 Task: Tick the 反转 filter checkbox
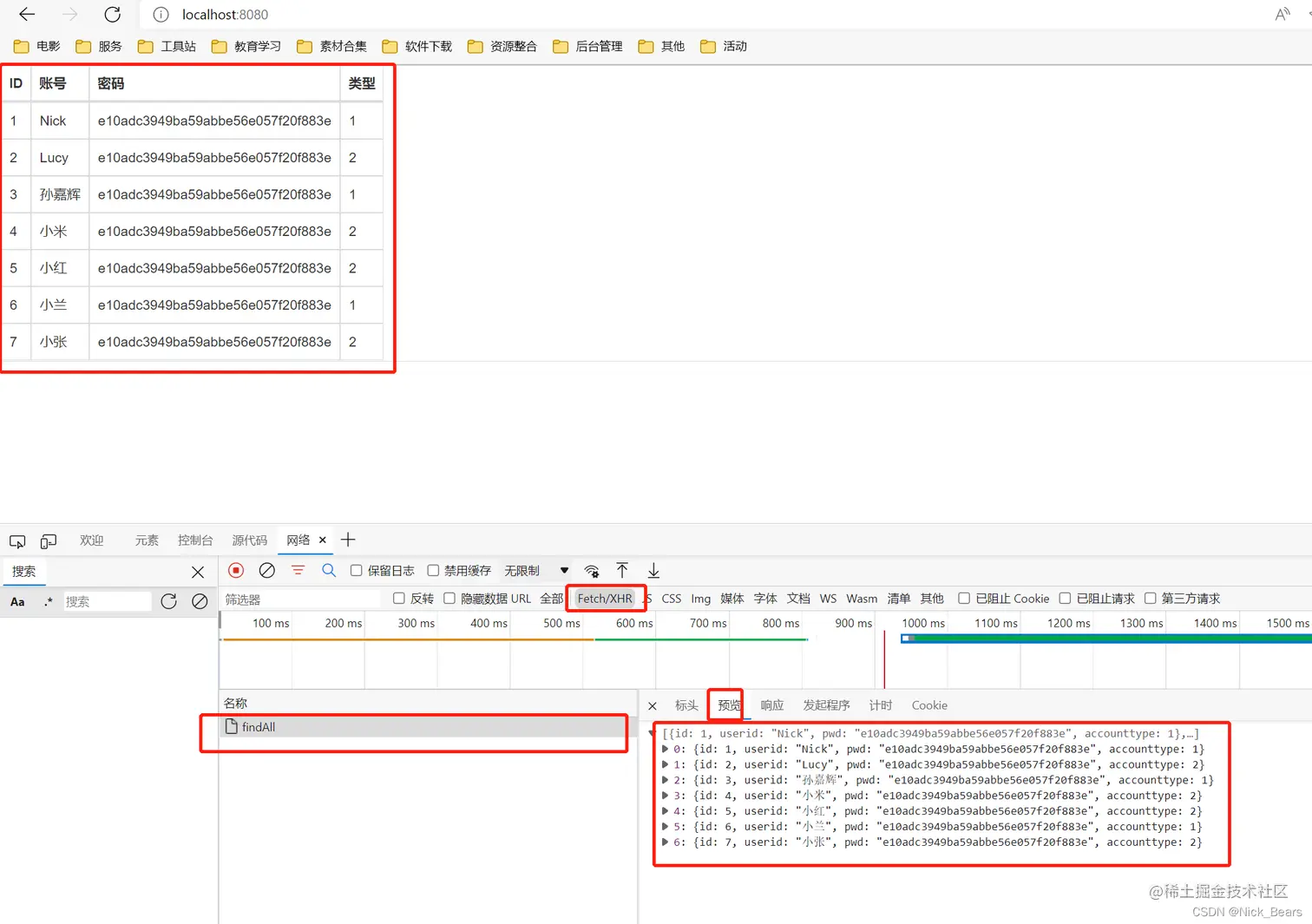pos(399,598)
